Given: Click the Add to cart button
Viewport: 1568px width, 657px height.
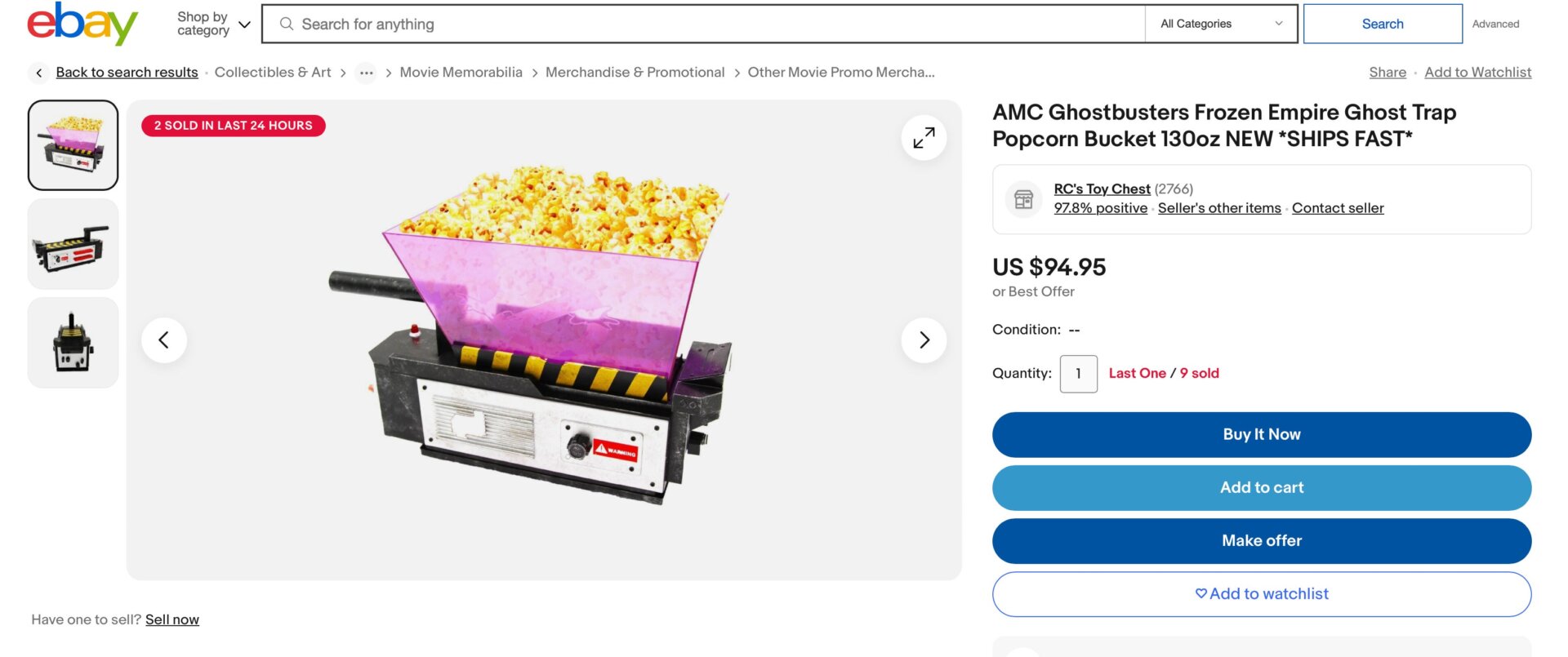Looking at the screenshot, I should coord(1261,487).
